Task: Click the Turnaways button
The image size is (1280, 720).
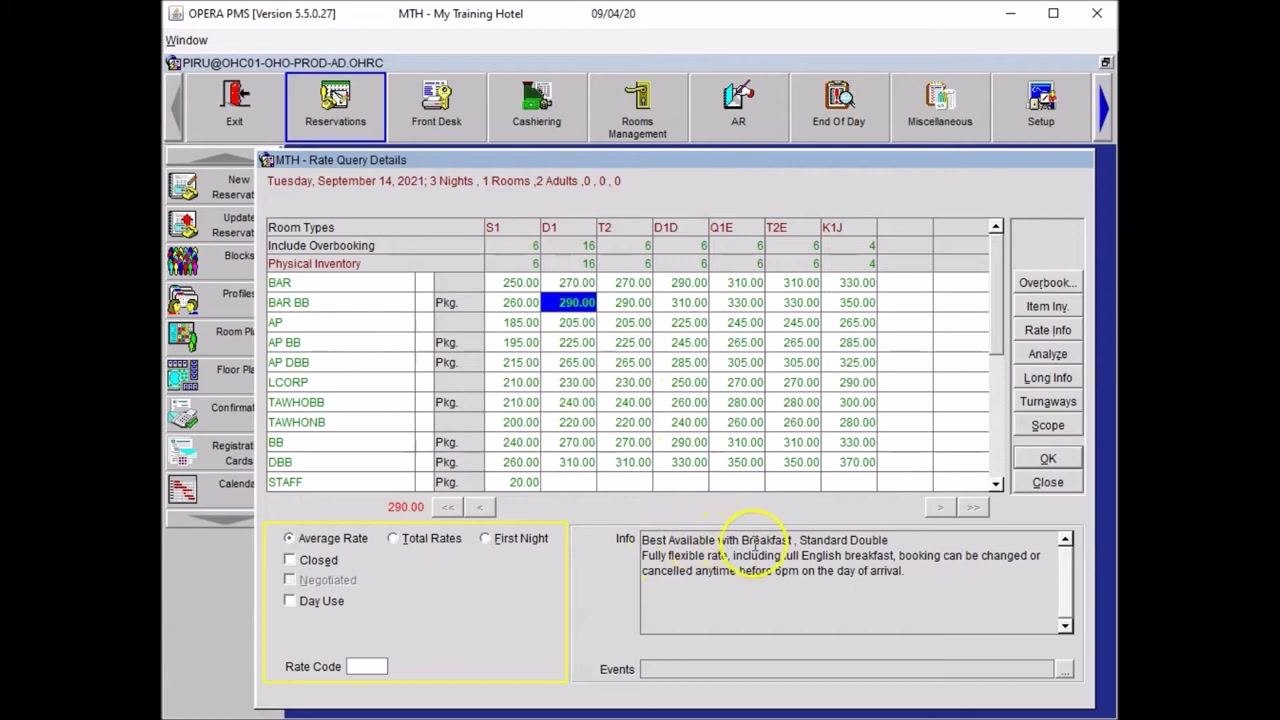Action: (x=1048, y=402)
